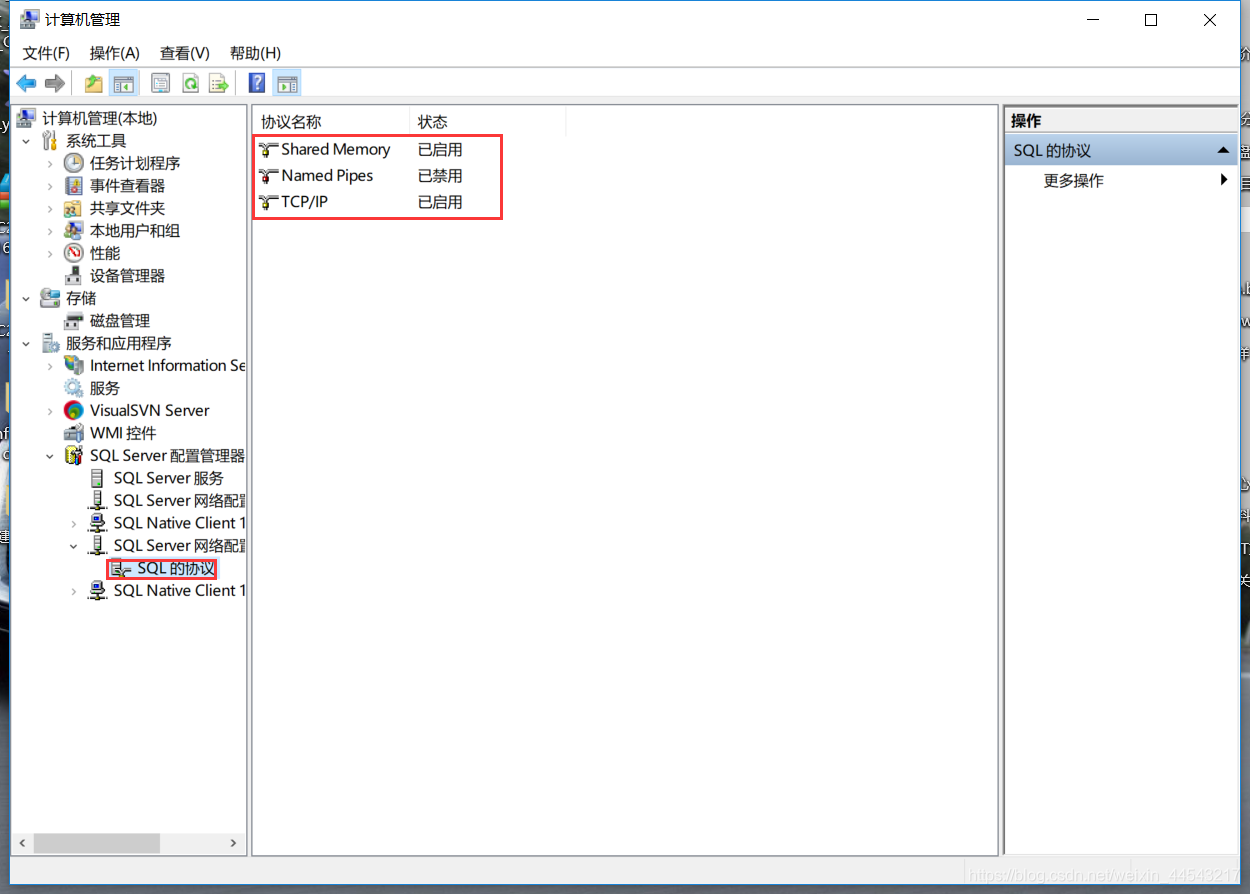Collapse the SQL Server 配置管理器 node
This screenshot has height=894, width=1250.
click(x=50, y=456)
